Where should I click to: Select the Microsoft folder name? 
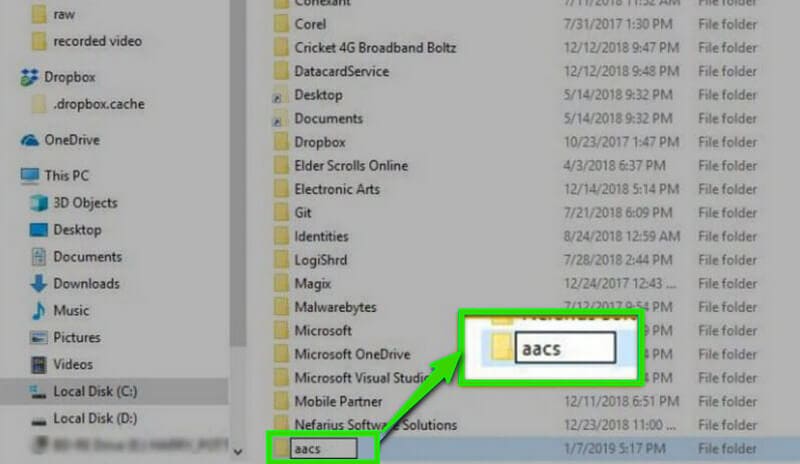pyautogui.click(x=323, y=331)
